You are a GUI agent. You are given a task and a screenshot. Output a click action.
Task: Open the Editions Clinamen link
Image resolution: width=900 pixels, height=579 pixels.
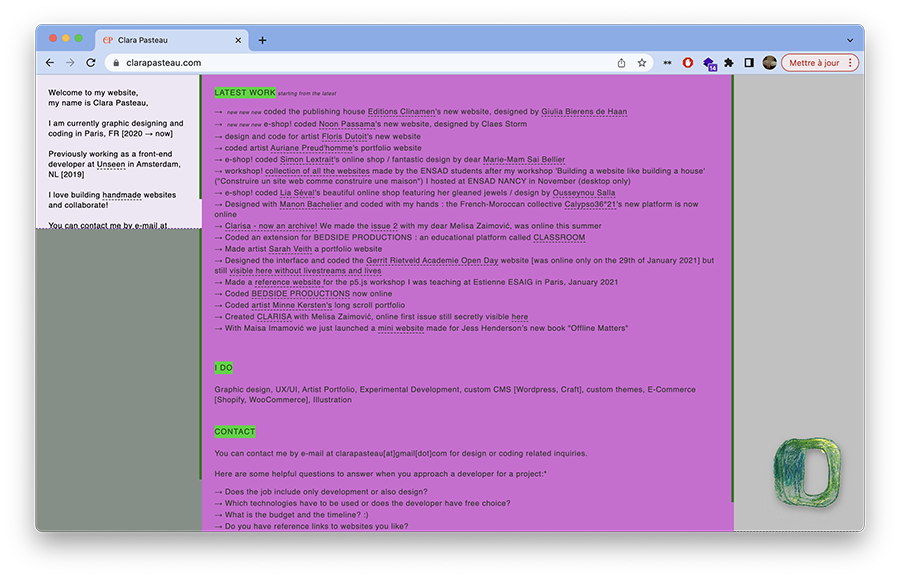coord(401,112)
